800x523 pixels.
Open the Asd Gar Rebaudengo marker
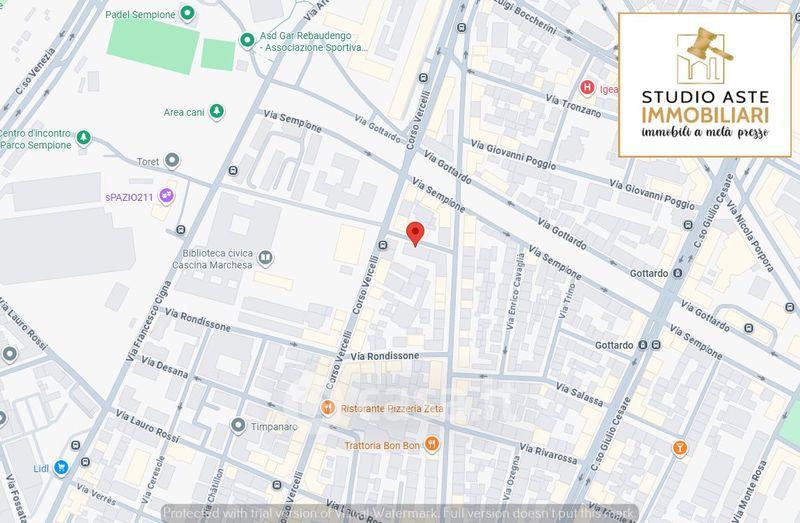tap(246, 40)
